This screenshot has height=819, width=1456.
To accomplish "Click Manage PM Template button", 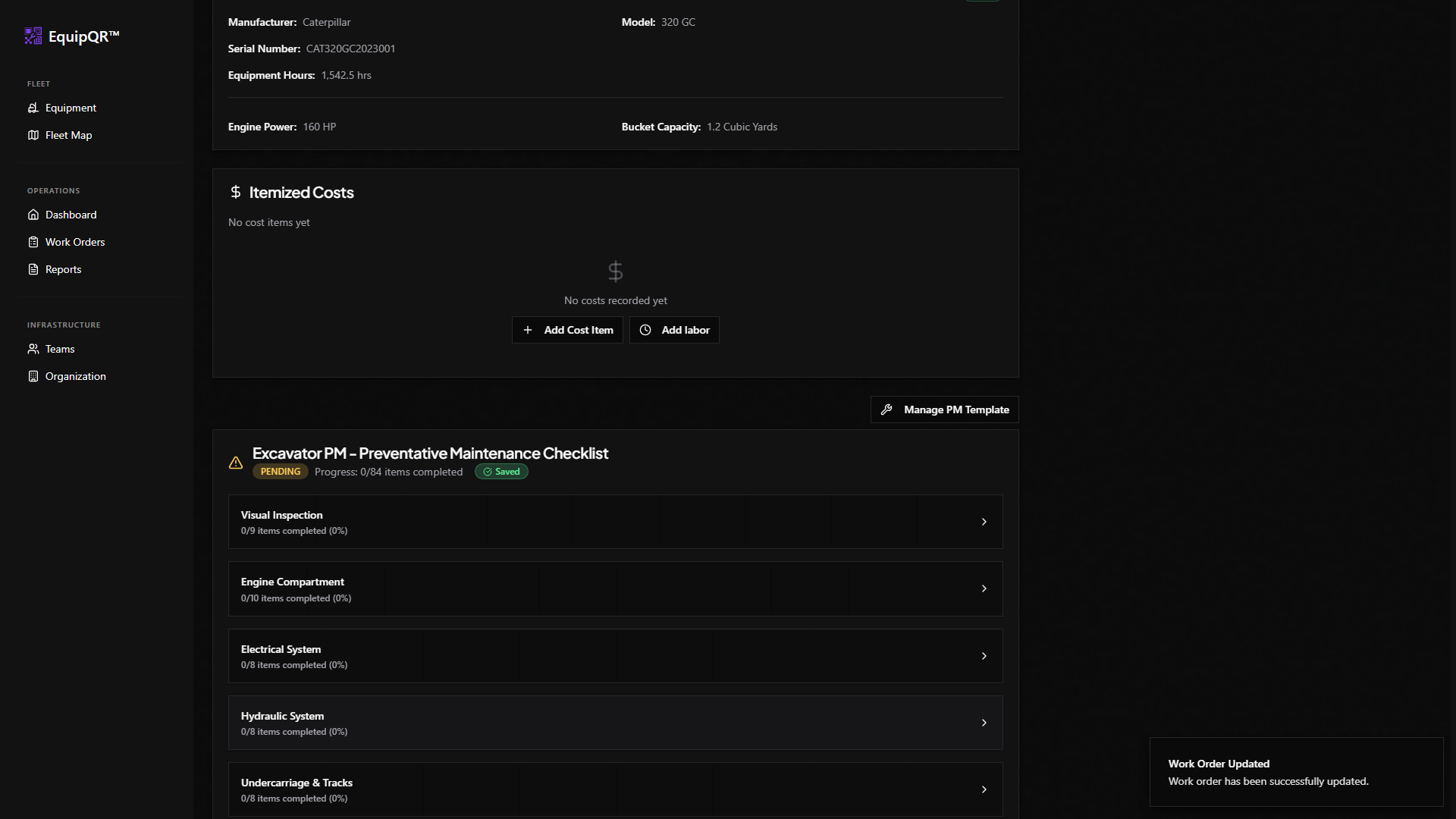I will (944, 409).
